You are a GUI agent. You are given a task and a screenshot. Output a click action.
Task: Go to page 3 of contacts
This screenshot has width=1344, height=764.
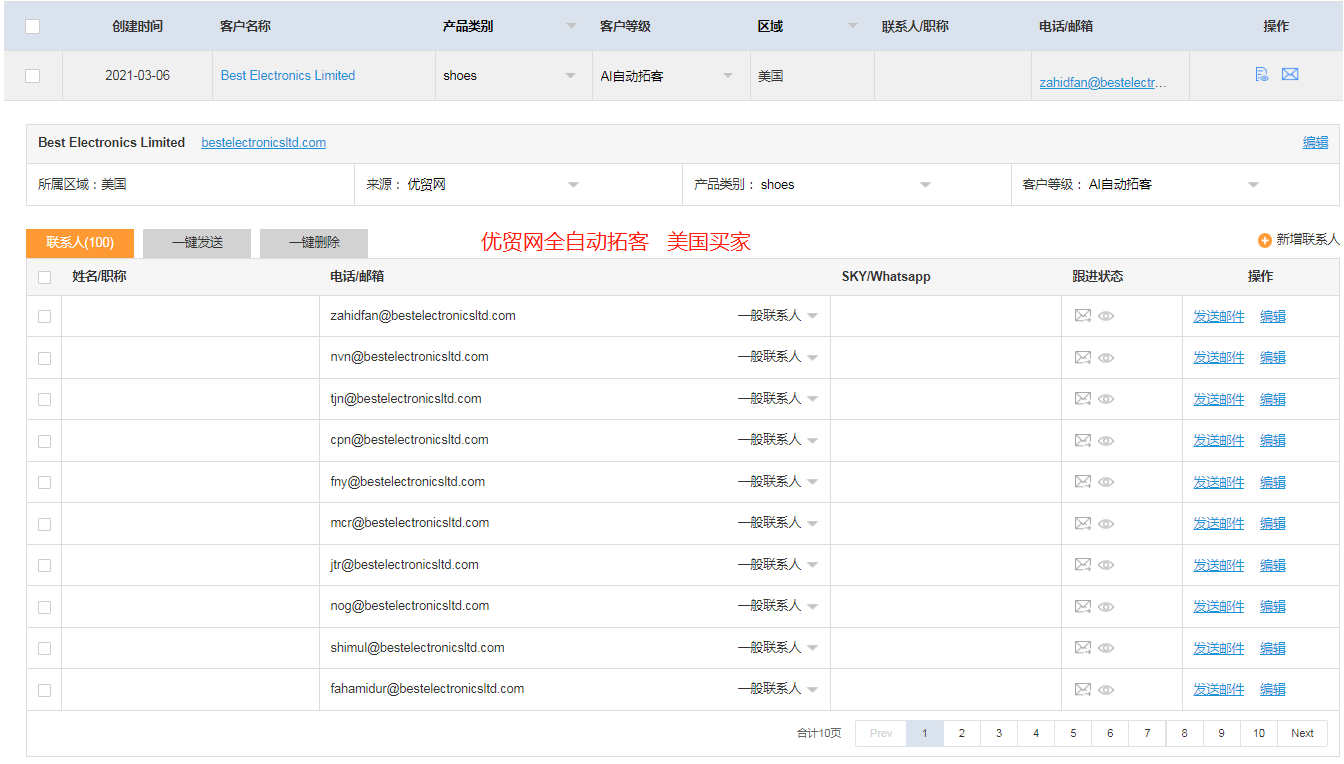click(x=998, y=733)
